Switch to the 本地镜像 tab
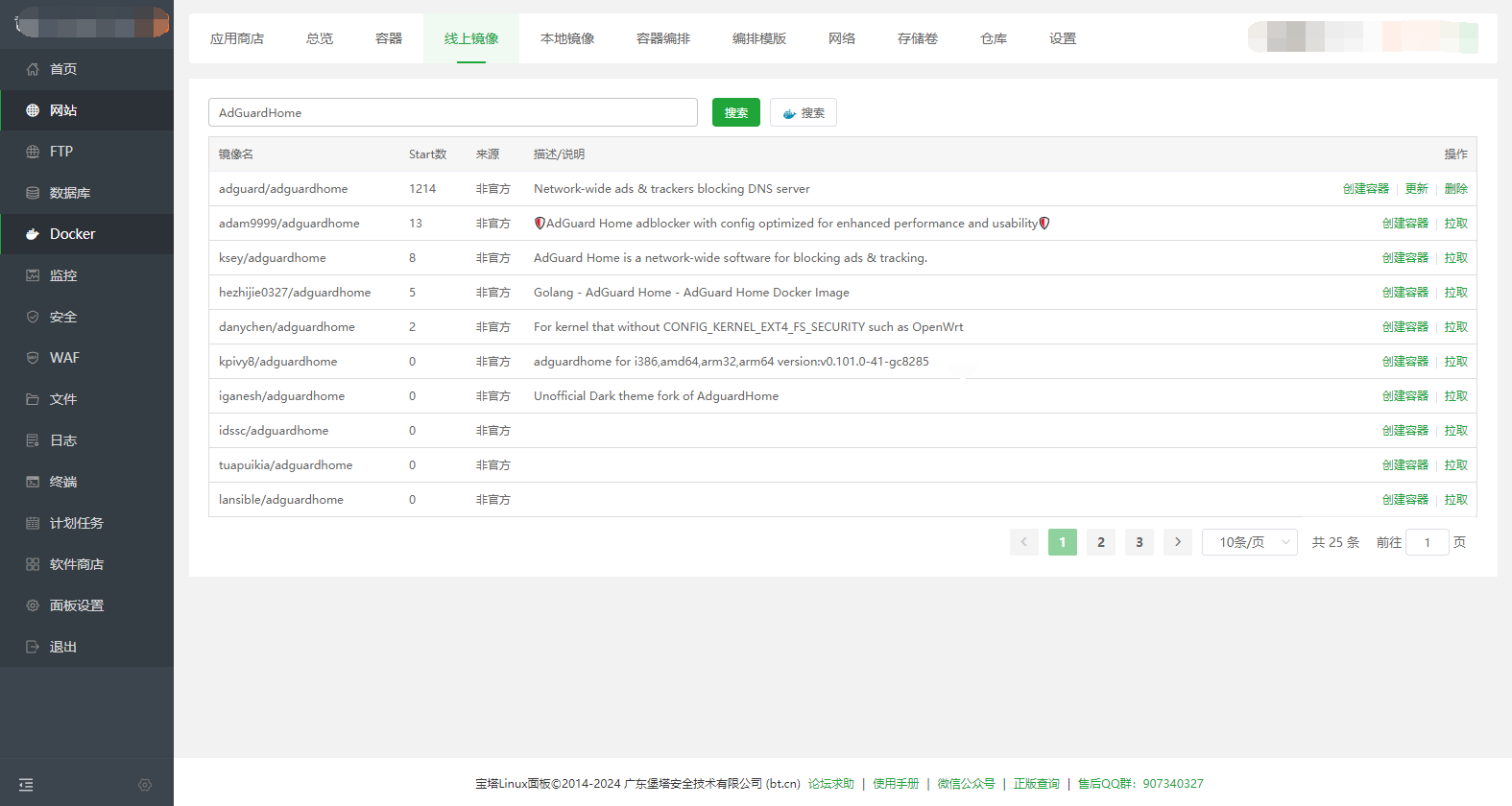Image resolution: width=1512 pixels, height=806 pixels. [567, 38]
